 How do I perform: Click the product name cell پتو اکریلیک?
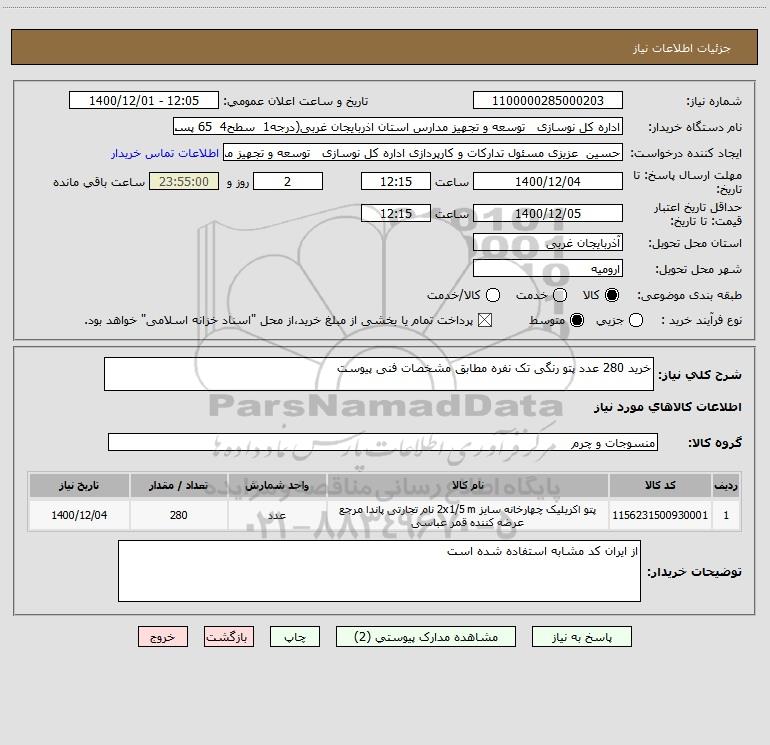(468, 516)
